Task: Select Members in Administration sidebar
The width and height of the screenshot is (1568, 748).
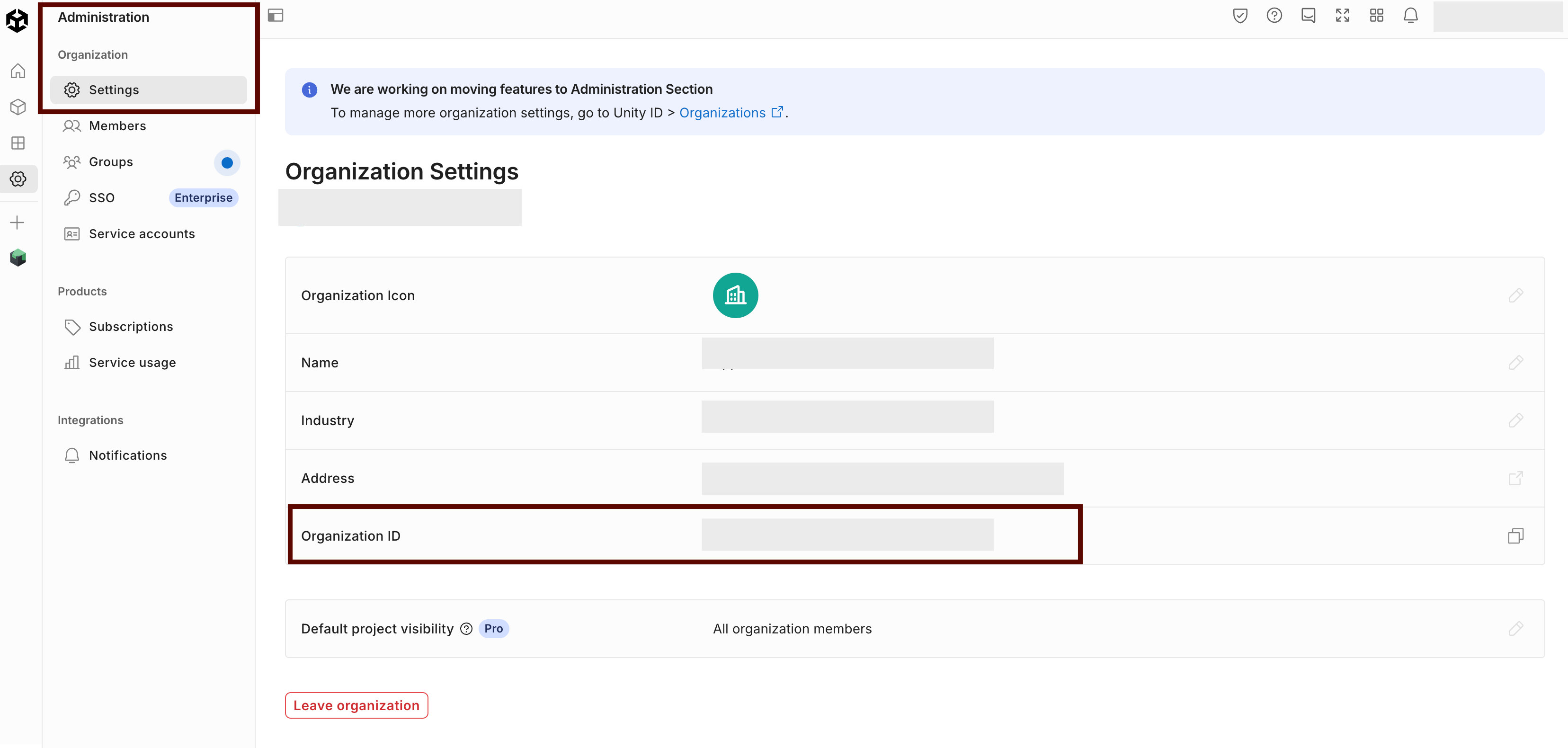Action: (x=117, y=126)
